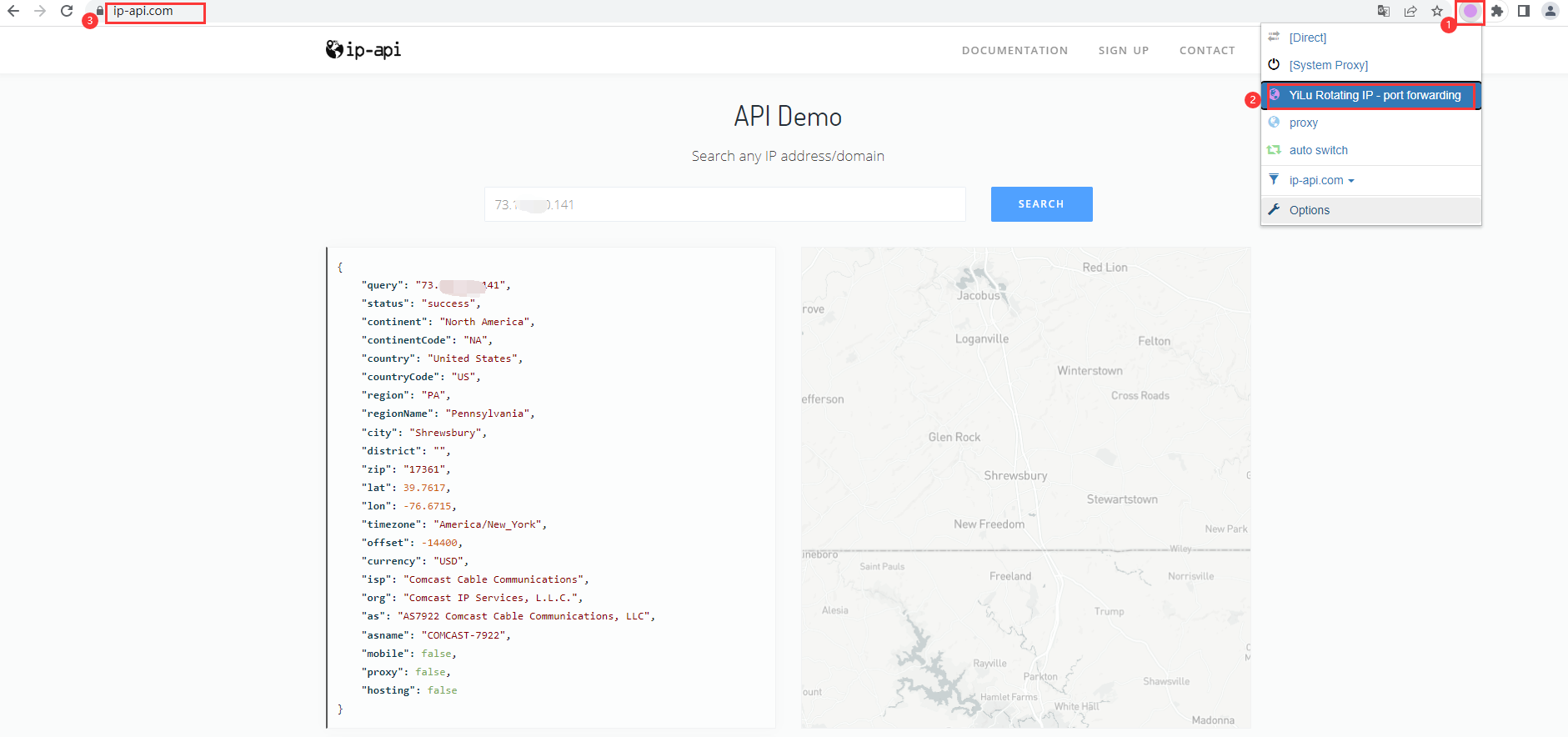Share this page using the share icon
This screenshot has height=737, width=1568.
1410,11
